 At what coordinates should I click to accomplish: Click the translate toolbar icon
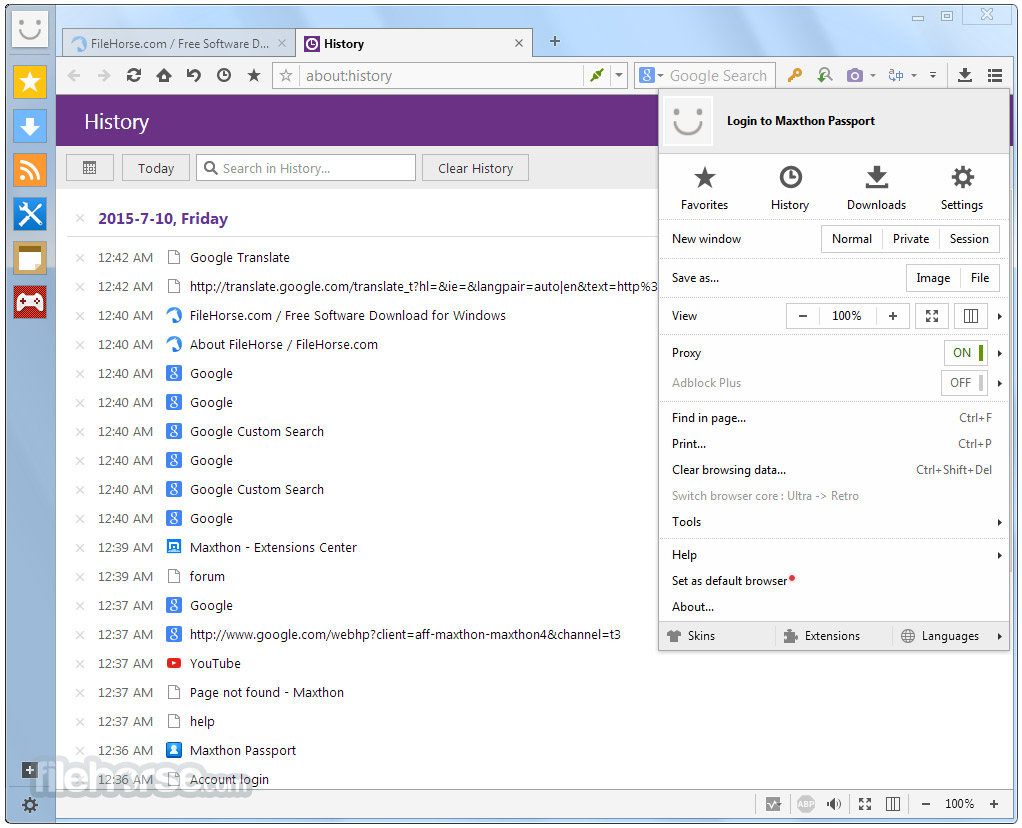pos(896,76)
